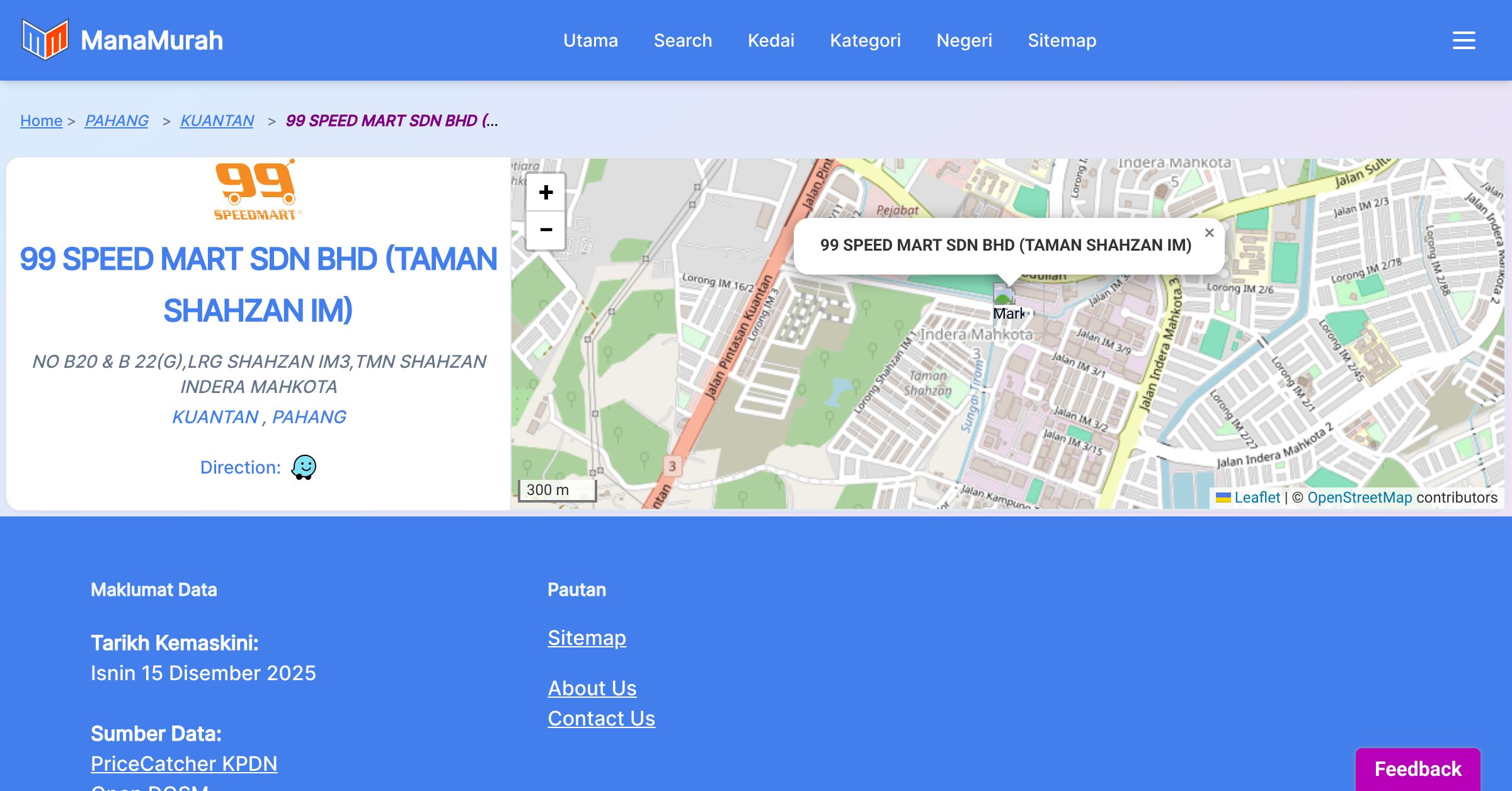Screen dimensions: 1512x791
Task: Open the hamburger menu
Action: (1463, 40)
